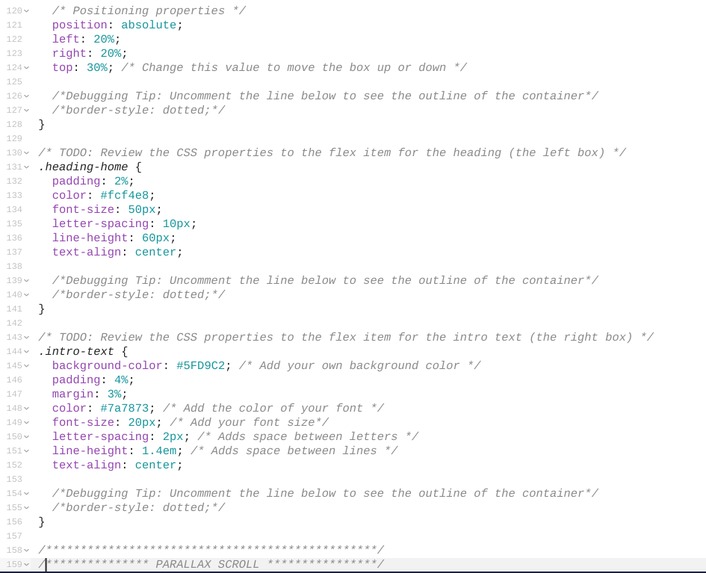Click the #5FD9C2 background color value
This screenshot has width=706, height=573.
click(201, 365)
